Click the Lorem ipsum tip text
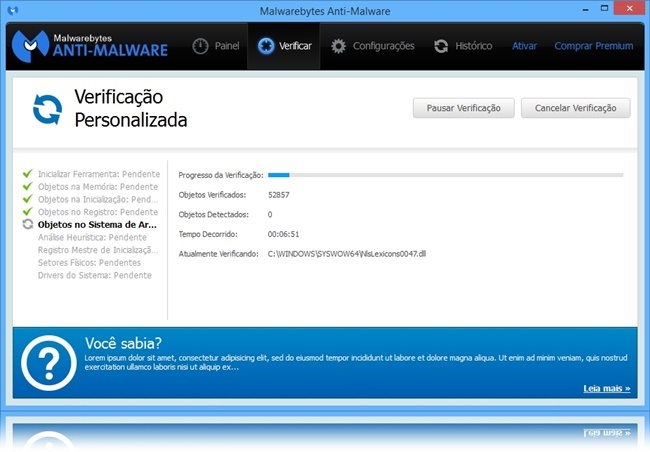 coord(356,362)
